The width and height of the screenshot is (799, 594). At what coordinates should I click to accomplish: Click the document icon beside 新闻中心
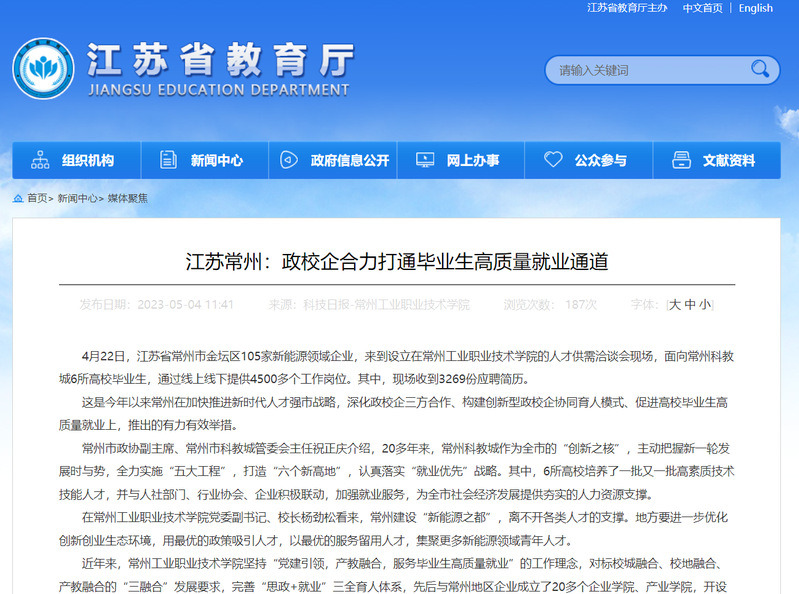point(169,160)
